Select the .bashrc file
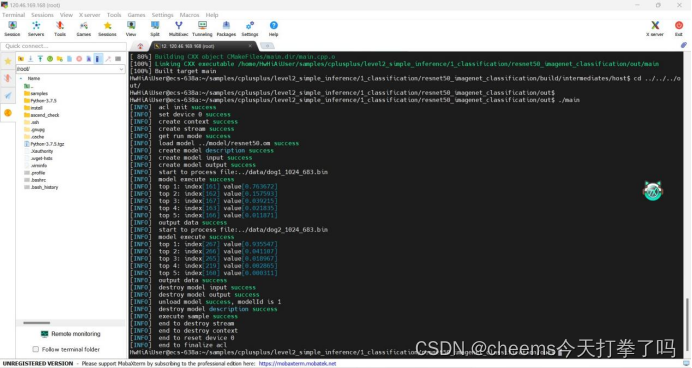 35,180
